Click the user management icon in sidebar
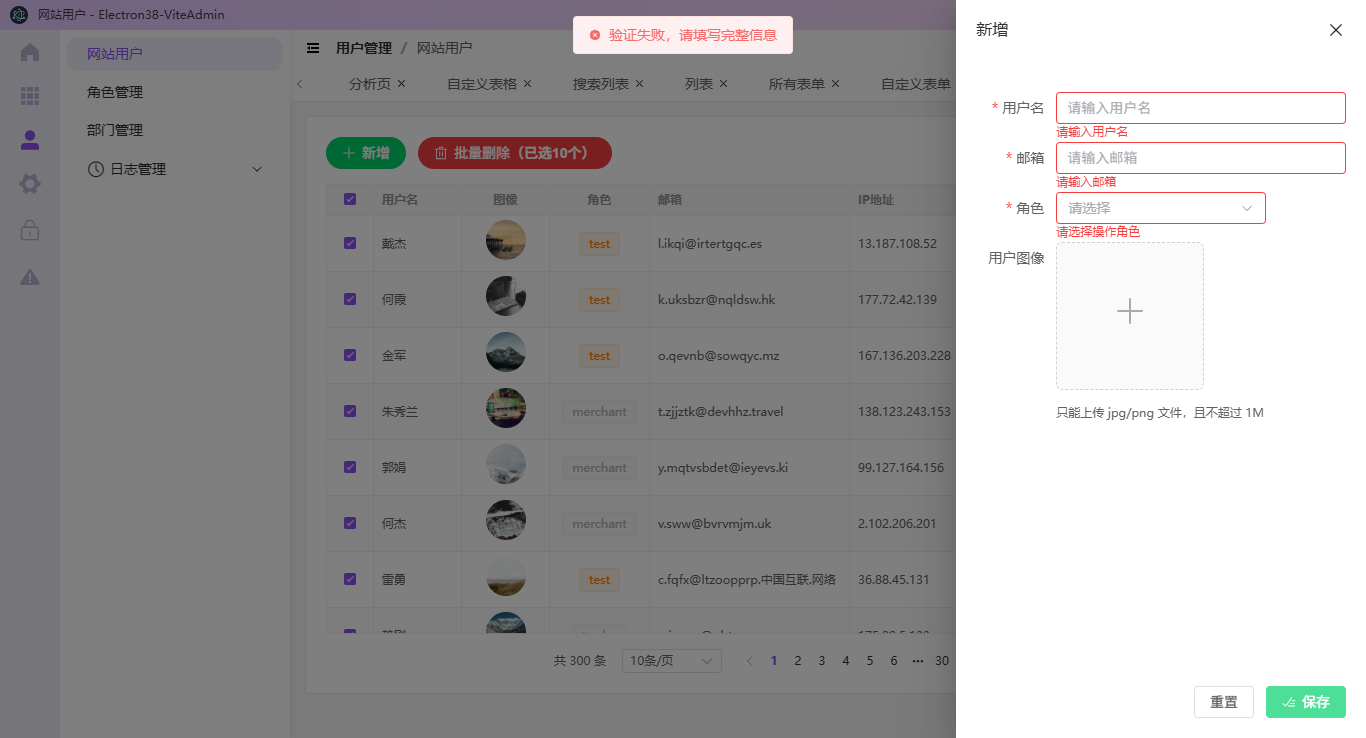1366x738 pixels. (x=29, y=140)
